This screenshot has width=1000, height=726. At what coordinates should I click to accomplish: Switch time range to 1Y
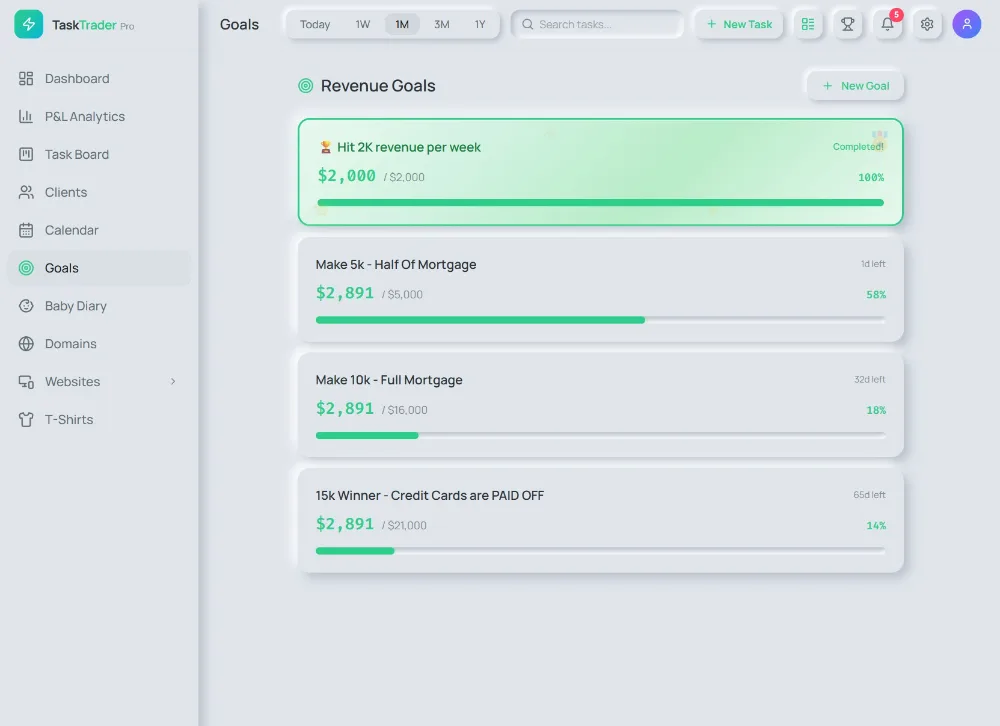[x=480, y=24]
